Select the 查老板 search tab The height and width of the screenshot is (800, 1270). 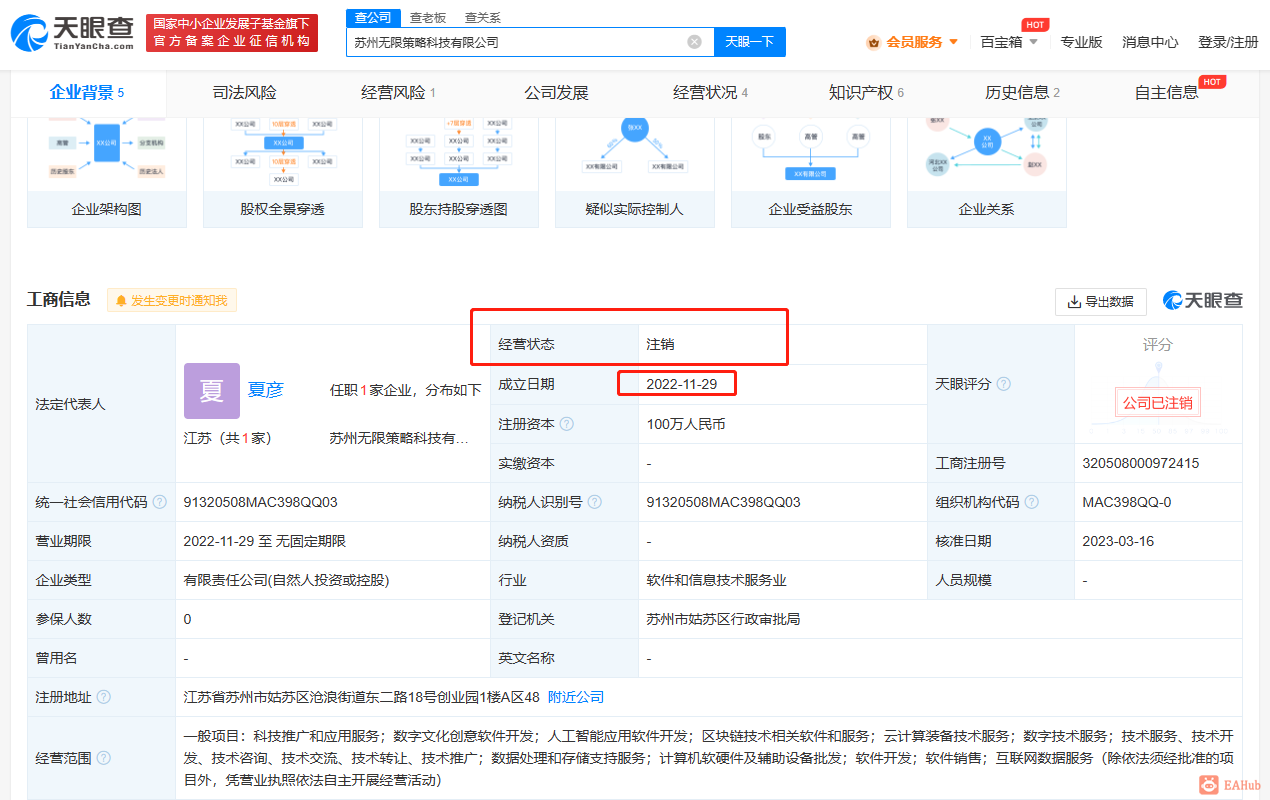(x=428, y=18)
